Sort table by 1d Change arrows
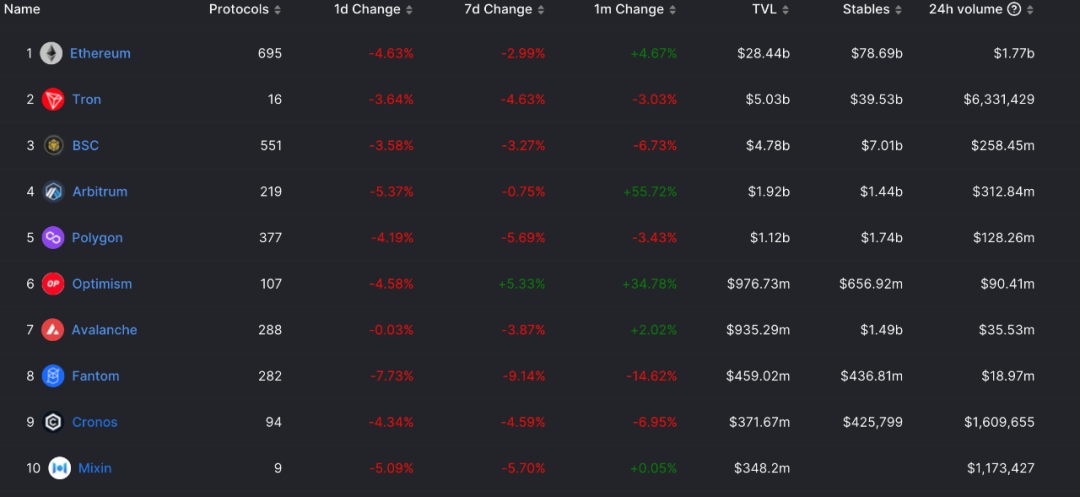This screenshot has height=497, width=1080. pos(409,10)
